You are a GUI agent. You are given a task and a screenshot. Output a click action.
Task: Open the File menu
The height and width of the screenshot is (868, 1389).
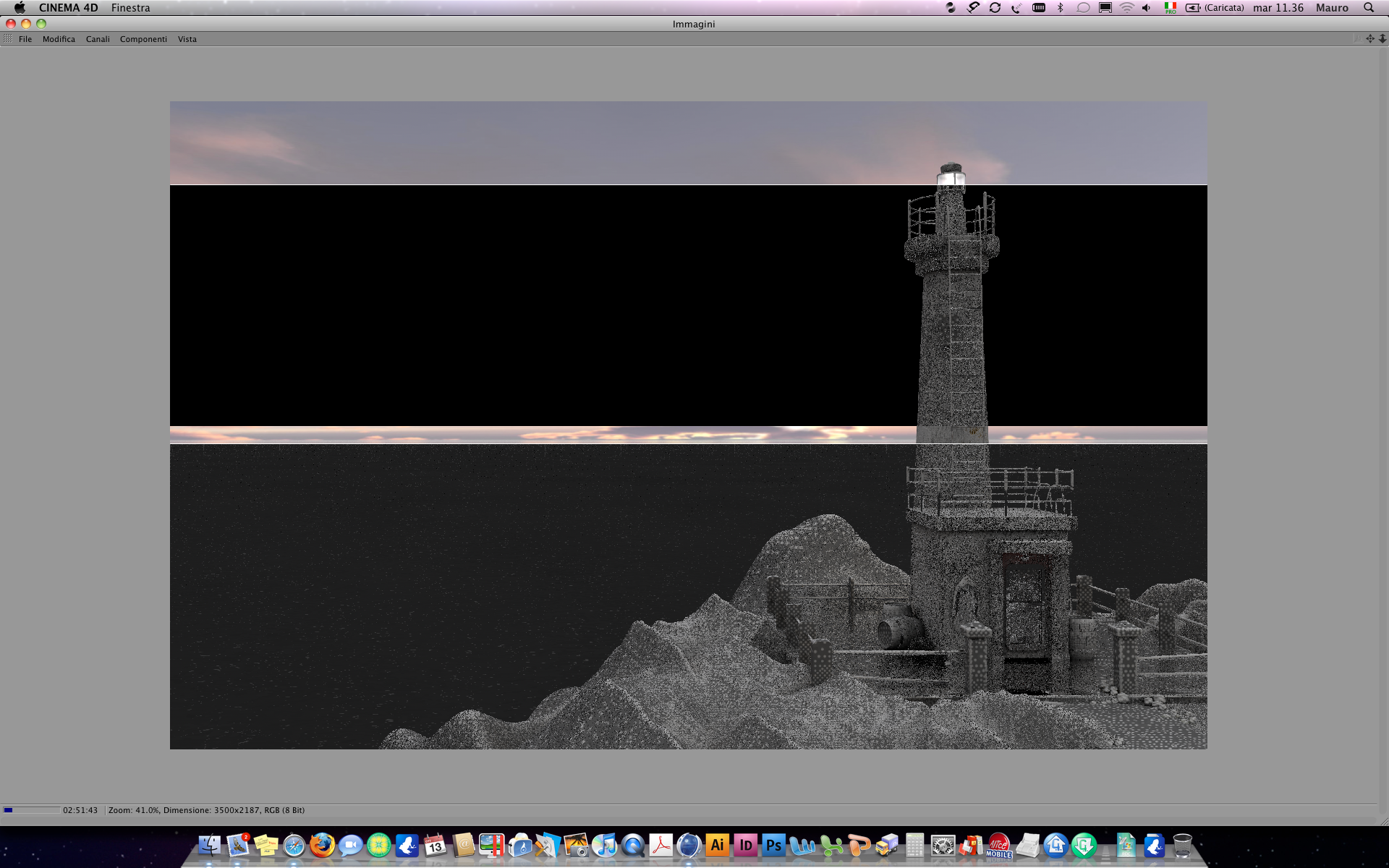(25, 39)
